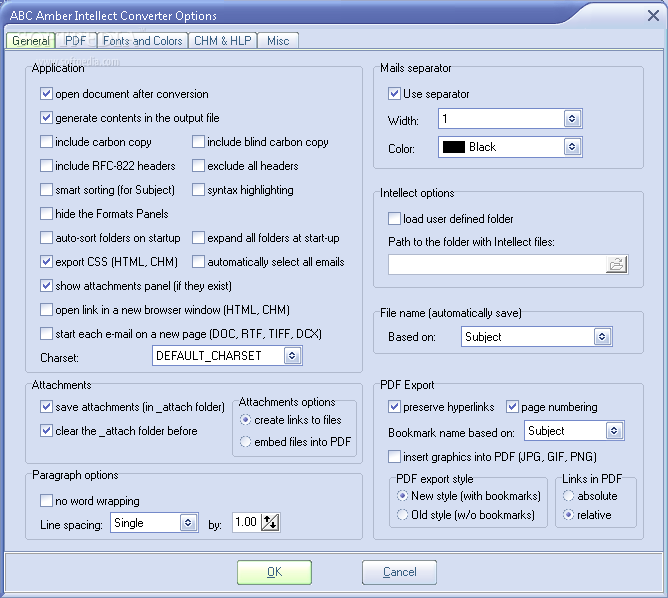Confirm settings with the OK button
This screenshot has height=598, width=668.
[x=274, y=572]
